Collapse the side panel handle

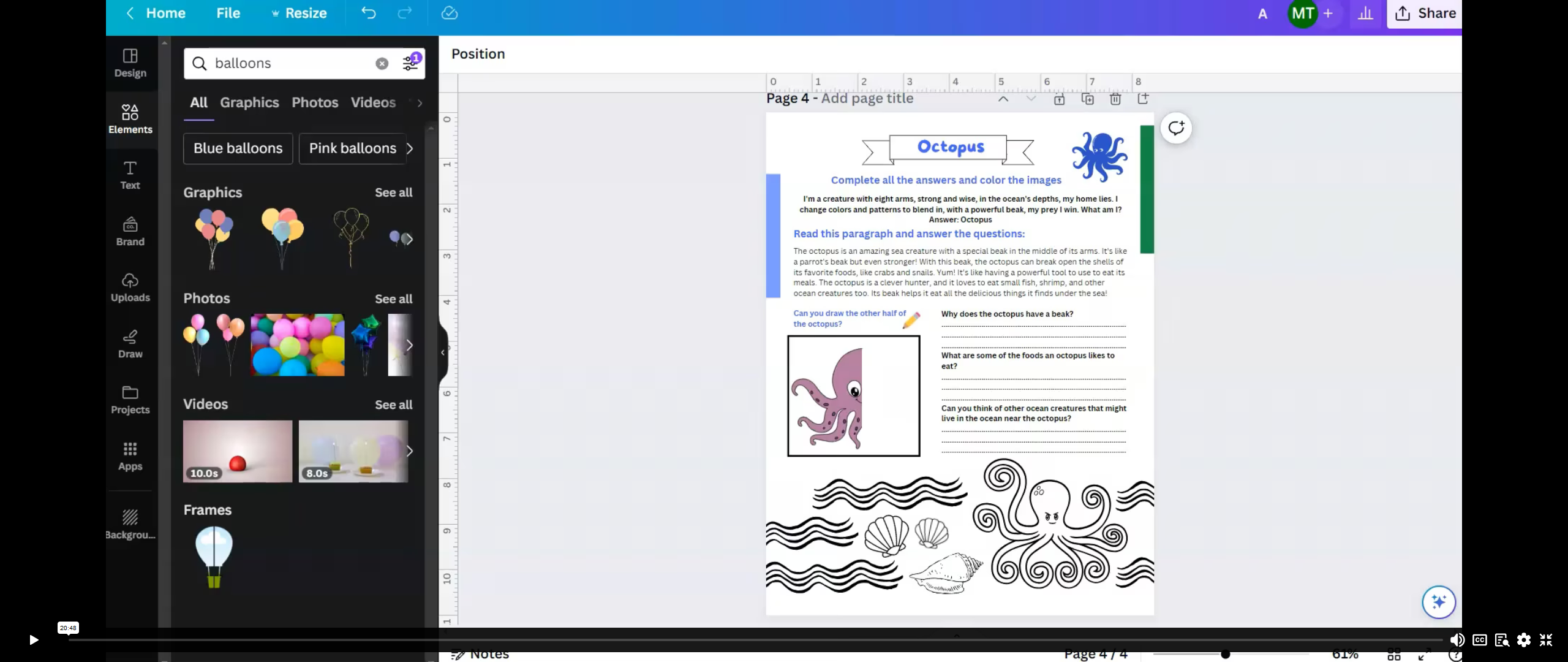(x=443, y=352)
